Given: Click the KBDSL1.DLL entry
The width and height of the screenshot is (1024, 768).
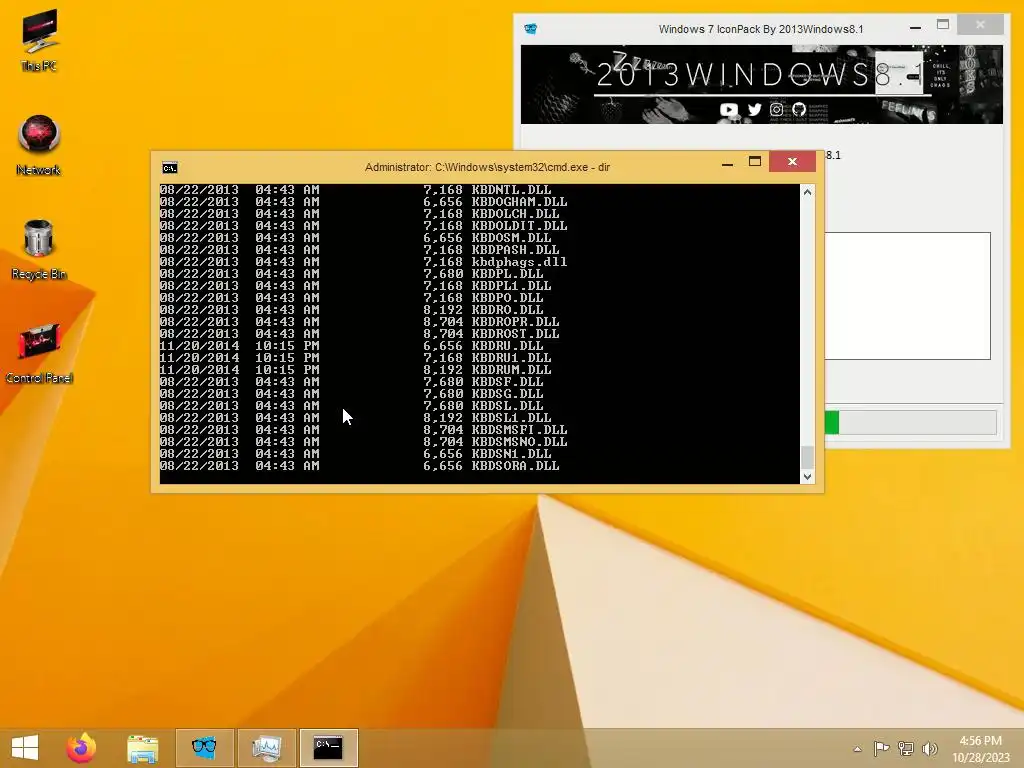Looking at the screenshot, I should click(355, 417).
